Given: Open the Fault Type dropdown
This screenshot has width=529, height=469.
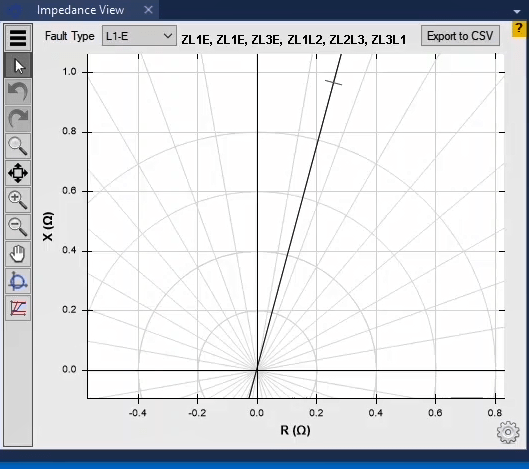Looking at the screenshot, I should point(139,36).
